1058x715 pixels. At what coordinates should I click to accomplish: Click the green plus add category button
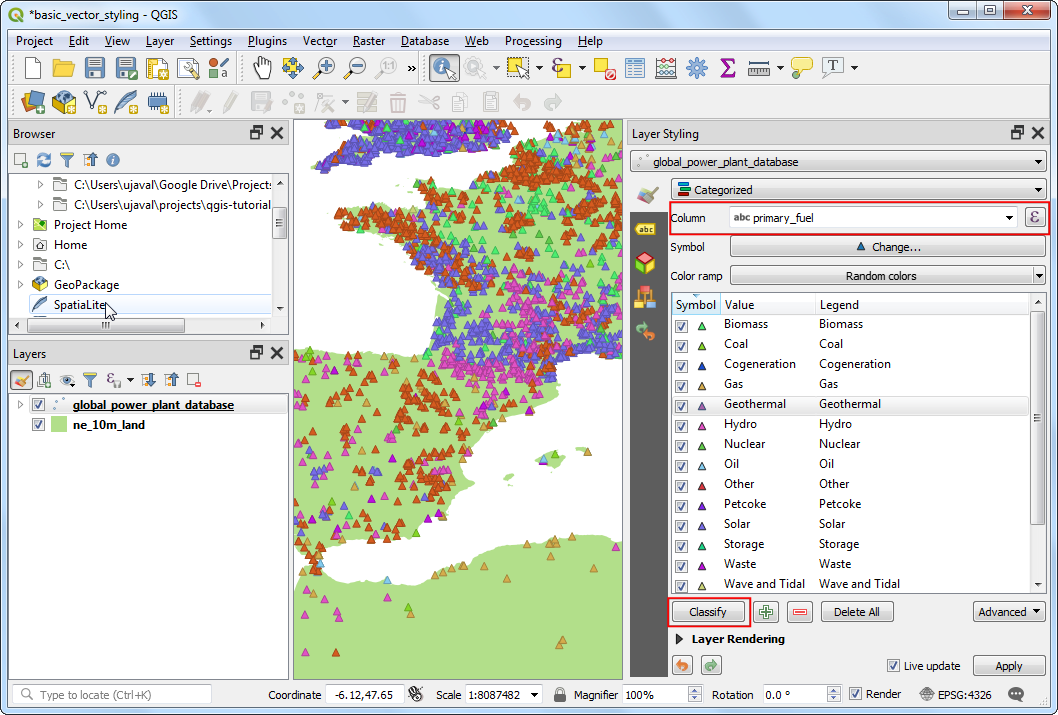766,612
